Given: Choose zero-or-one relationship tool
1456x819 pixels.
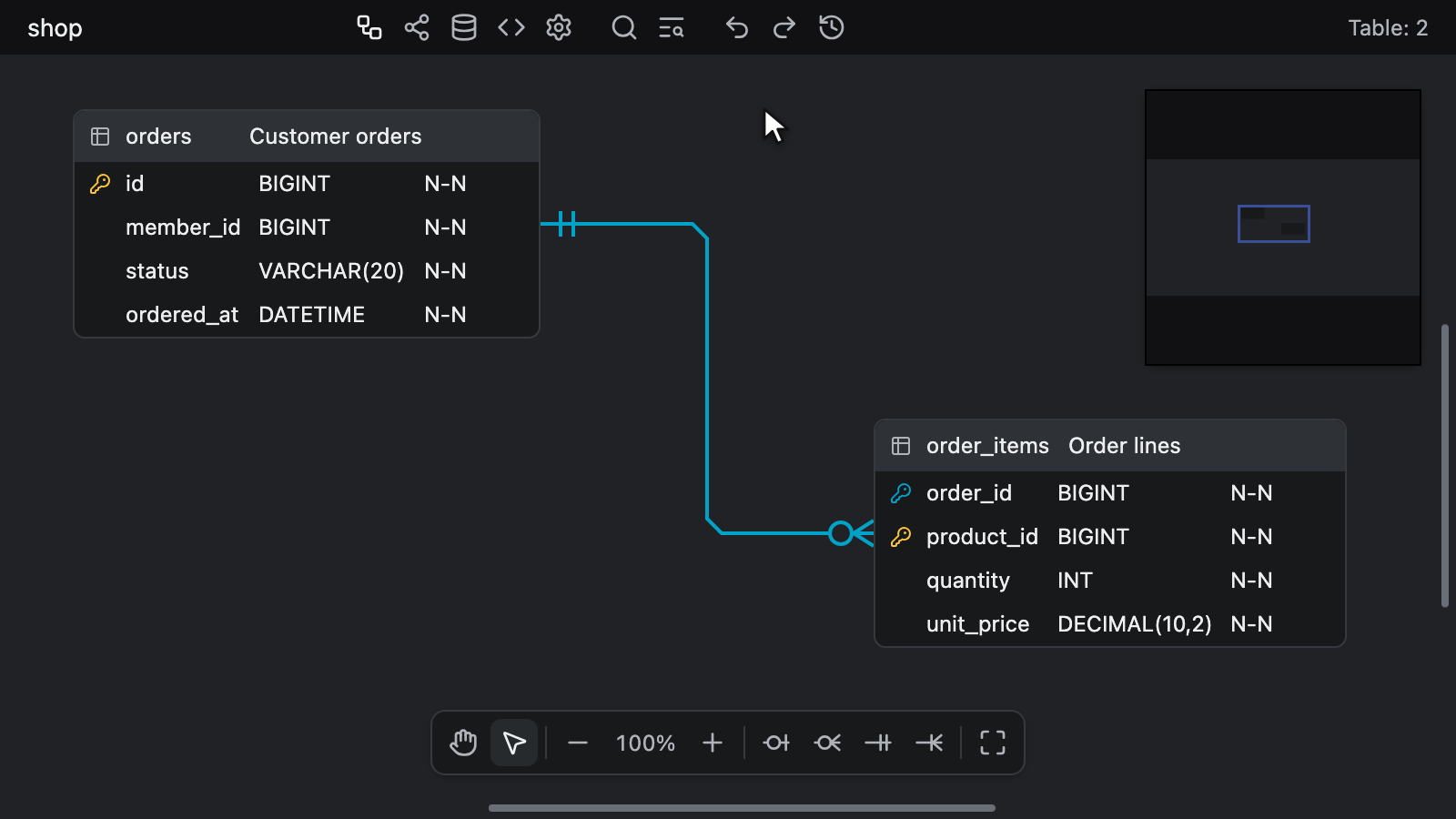Looking at the screenshot, I should click(x=776, y=743).
